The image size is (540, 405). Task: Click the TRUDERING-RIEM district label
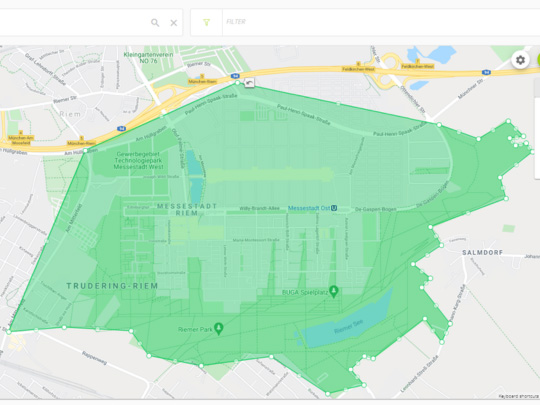tap(112, 286)
